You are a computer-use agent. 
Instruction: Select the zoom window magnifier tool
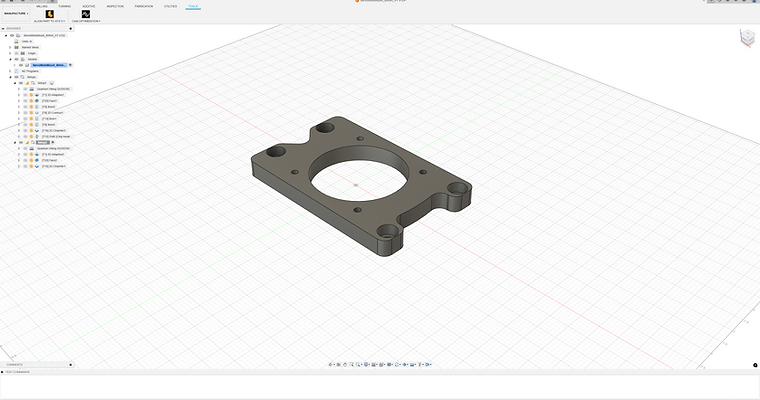pos(351,365)
